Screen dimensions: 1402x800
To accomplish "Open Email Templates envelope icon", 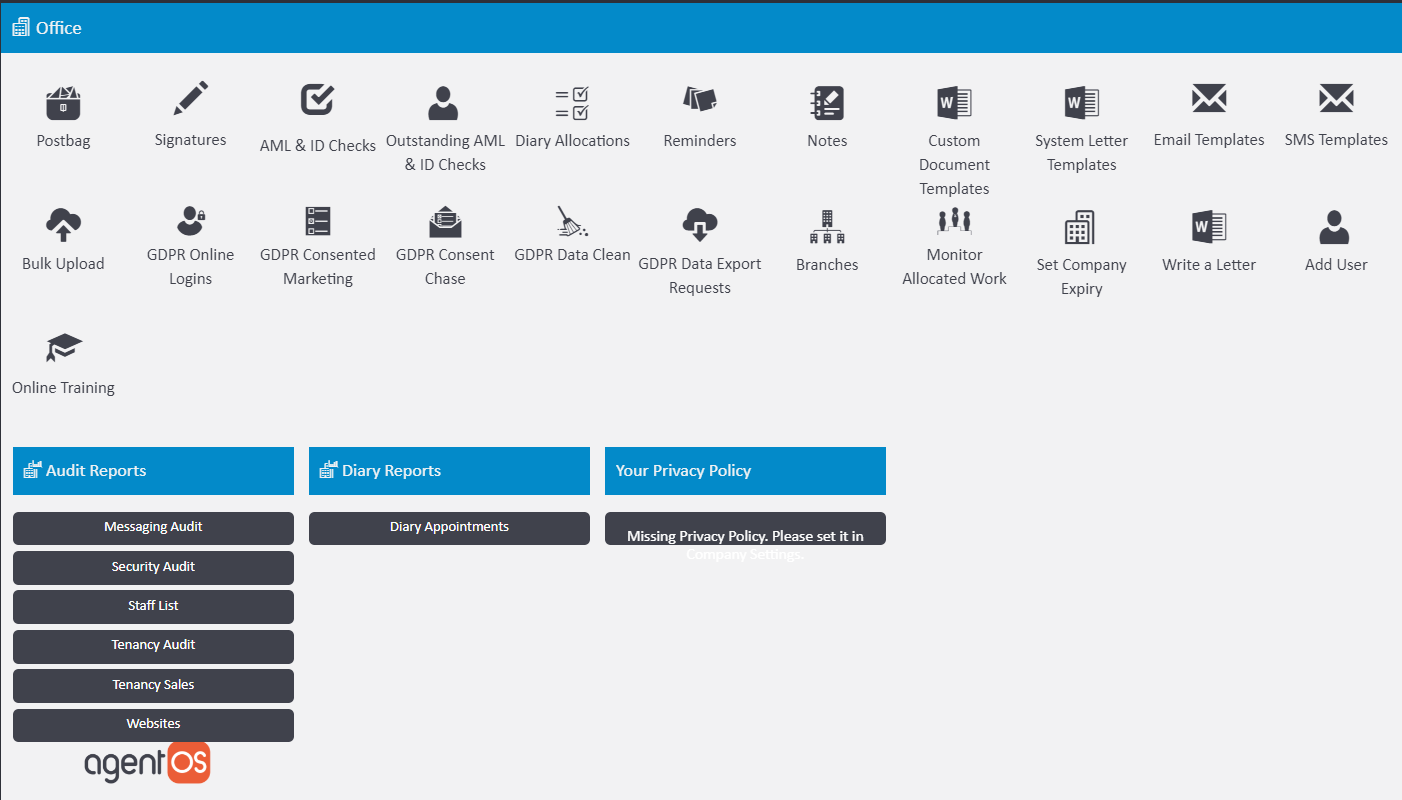I will click(x=1208, y=100).
